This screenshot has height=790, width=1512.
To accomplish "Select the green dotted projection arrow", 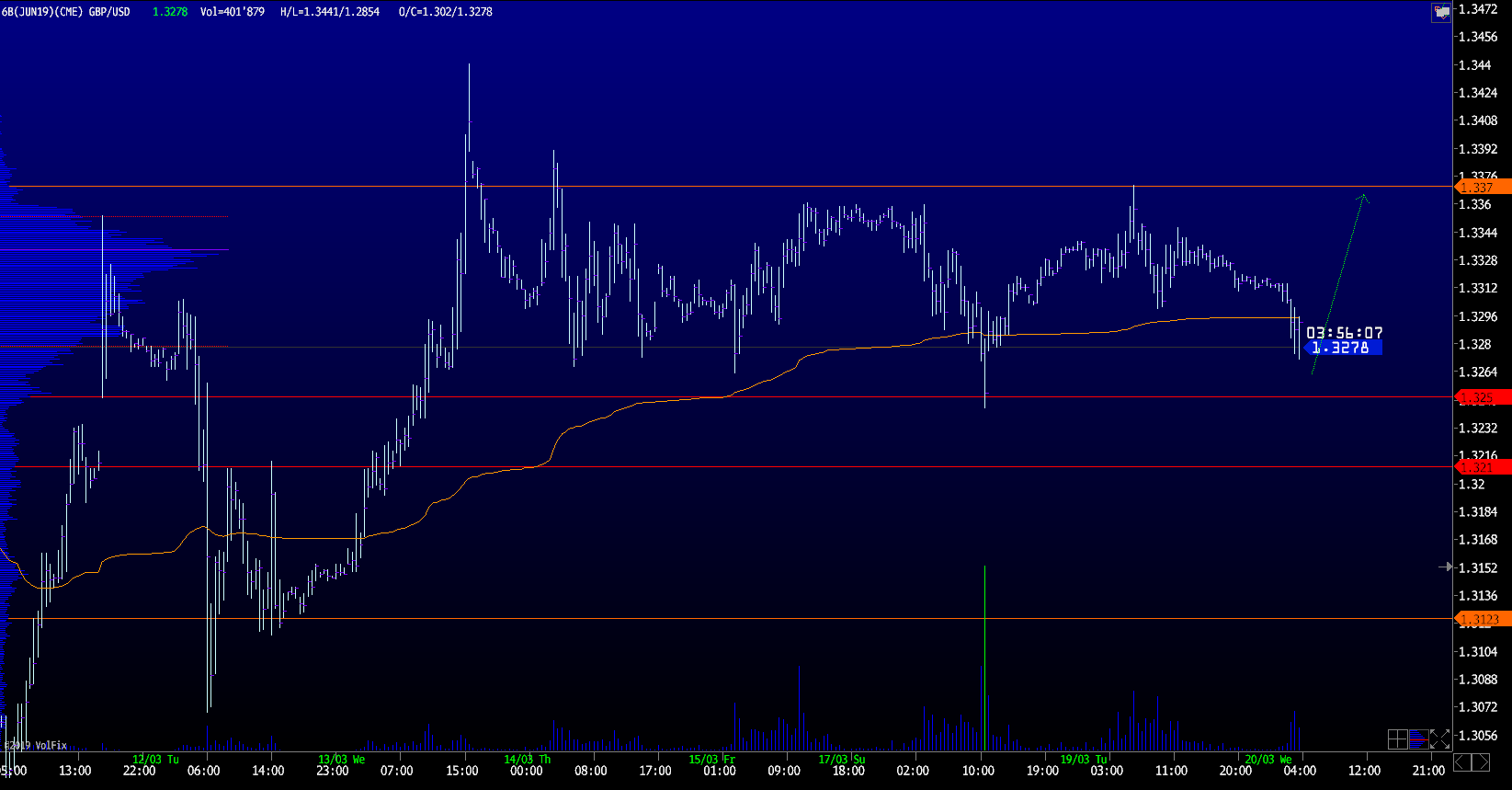I will pyautogui.click(x=1339, y=282).
